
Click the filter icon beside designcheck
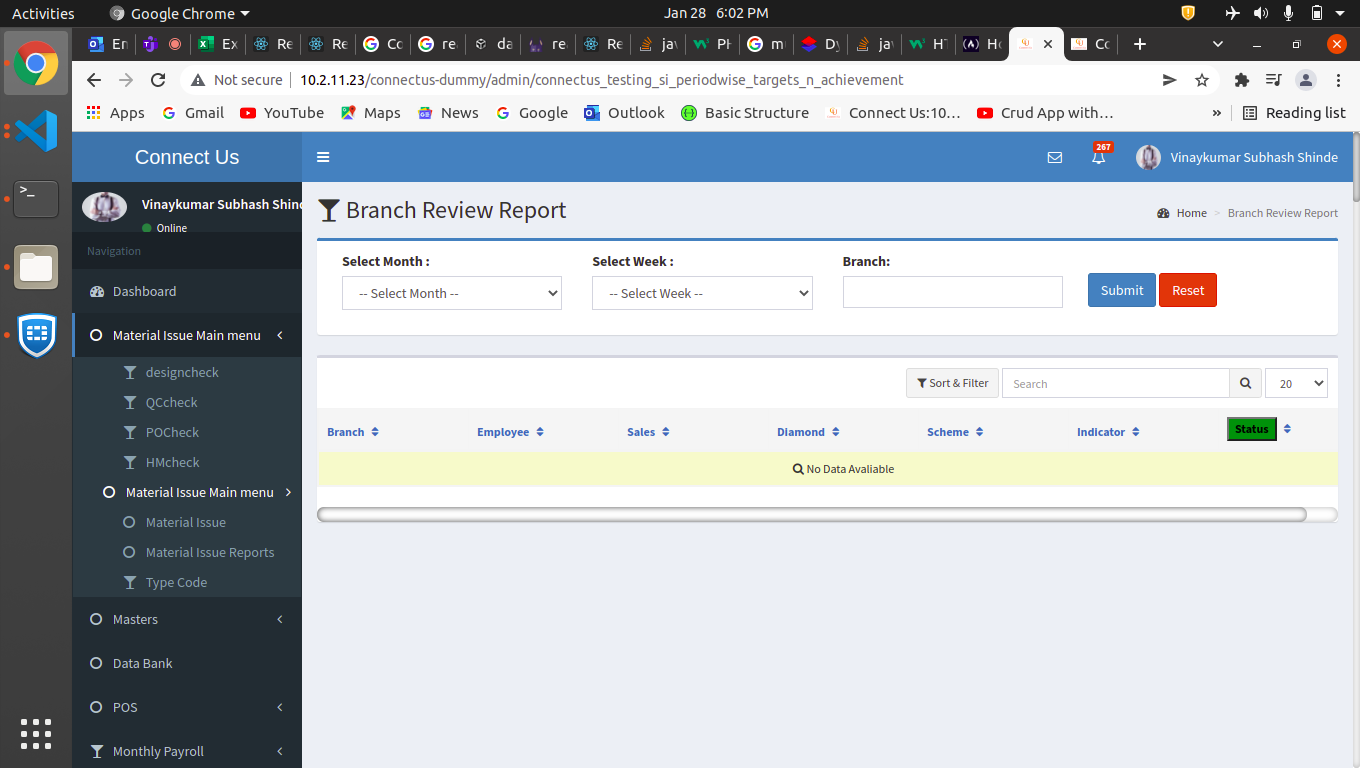129,372
